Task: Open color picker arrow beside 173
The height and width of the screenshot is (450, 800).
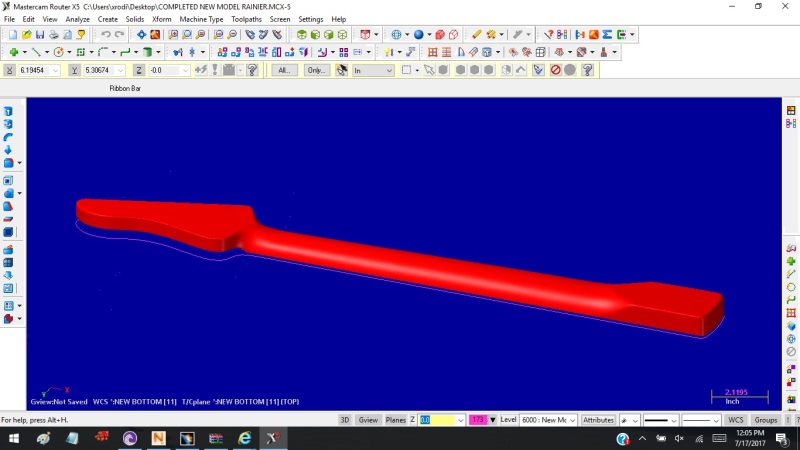Action: [x=492, y=420]
